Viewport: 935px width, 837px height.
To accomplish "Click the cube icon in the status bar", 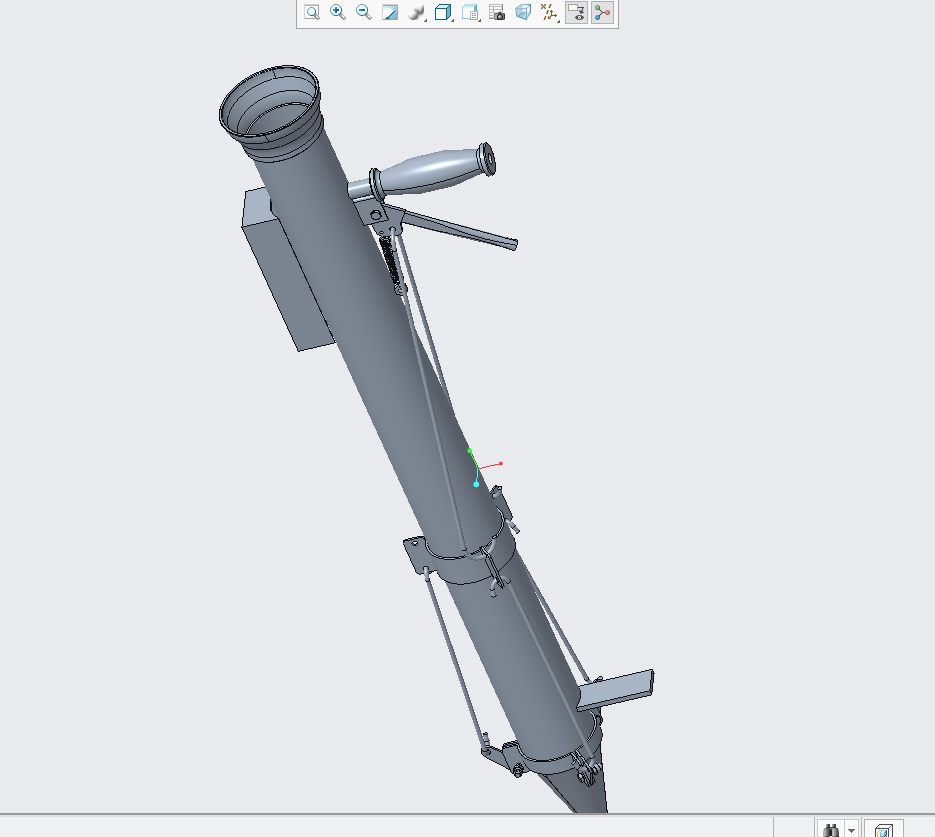I will (883, 830).
